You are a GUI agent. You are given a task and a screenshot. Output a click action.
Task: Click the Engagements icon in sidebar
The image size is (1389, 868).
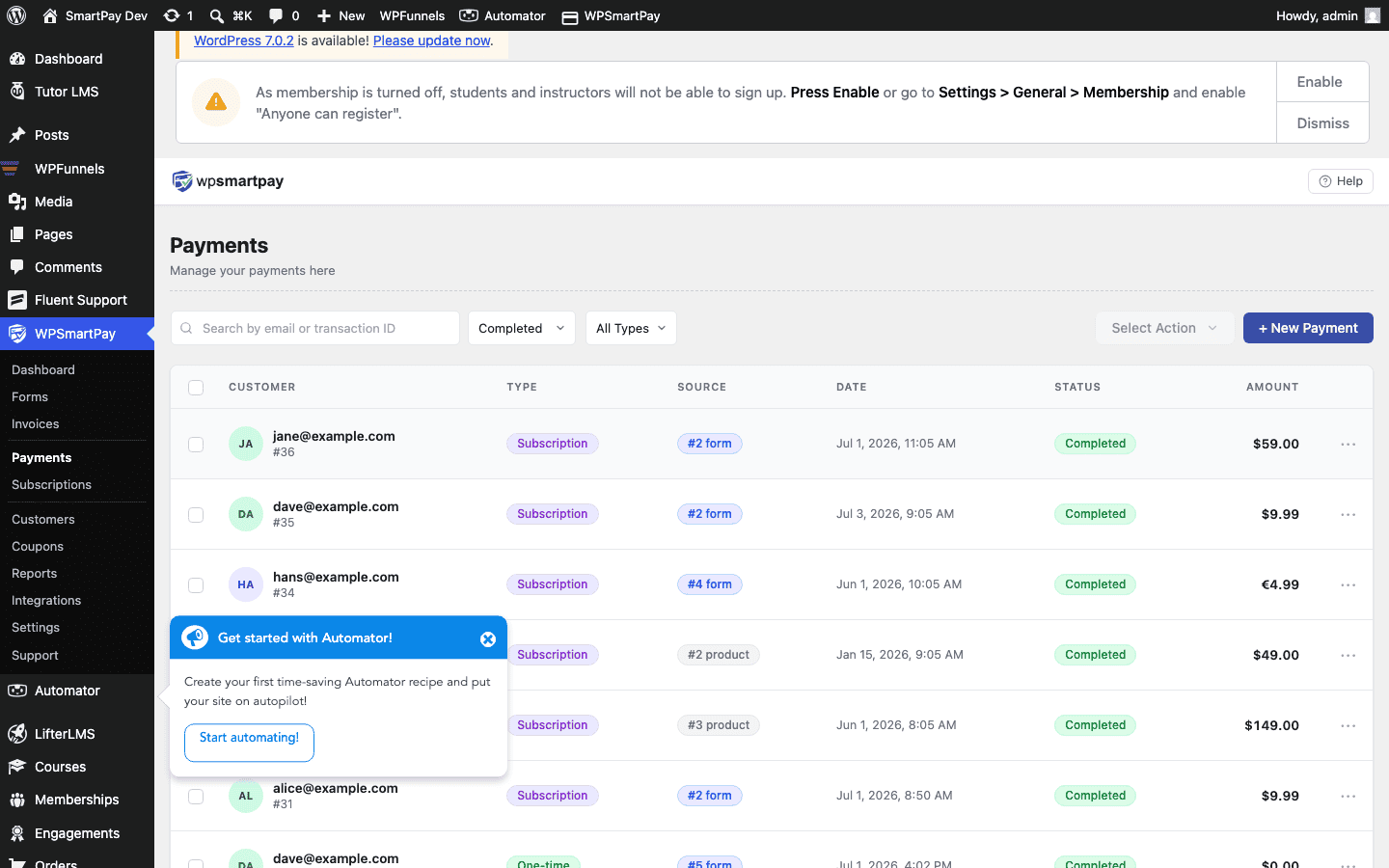(17, 833)
